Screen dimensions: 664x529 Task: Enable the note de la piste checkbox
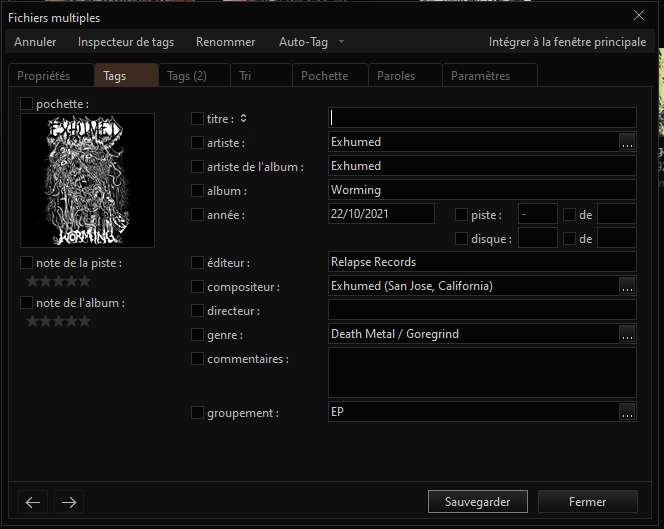pyautogui.click(x=27, y=263)
